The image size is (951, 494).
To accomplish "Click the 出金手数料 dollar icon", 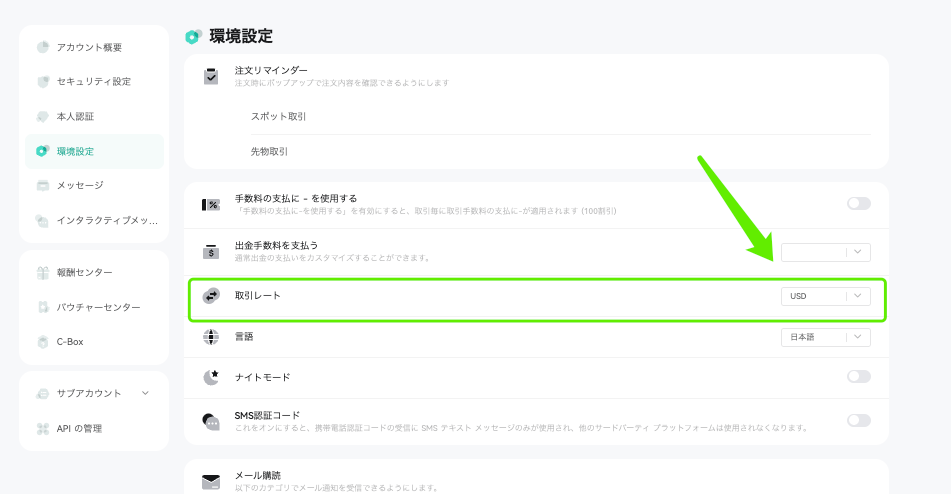I will pyautogui.click(x=211, y=252).
